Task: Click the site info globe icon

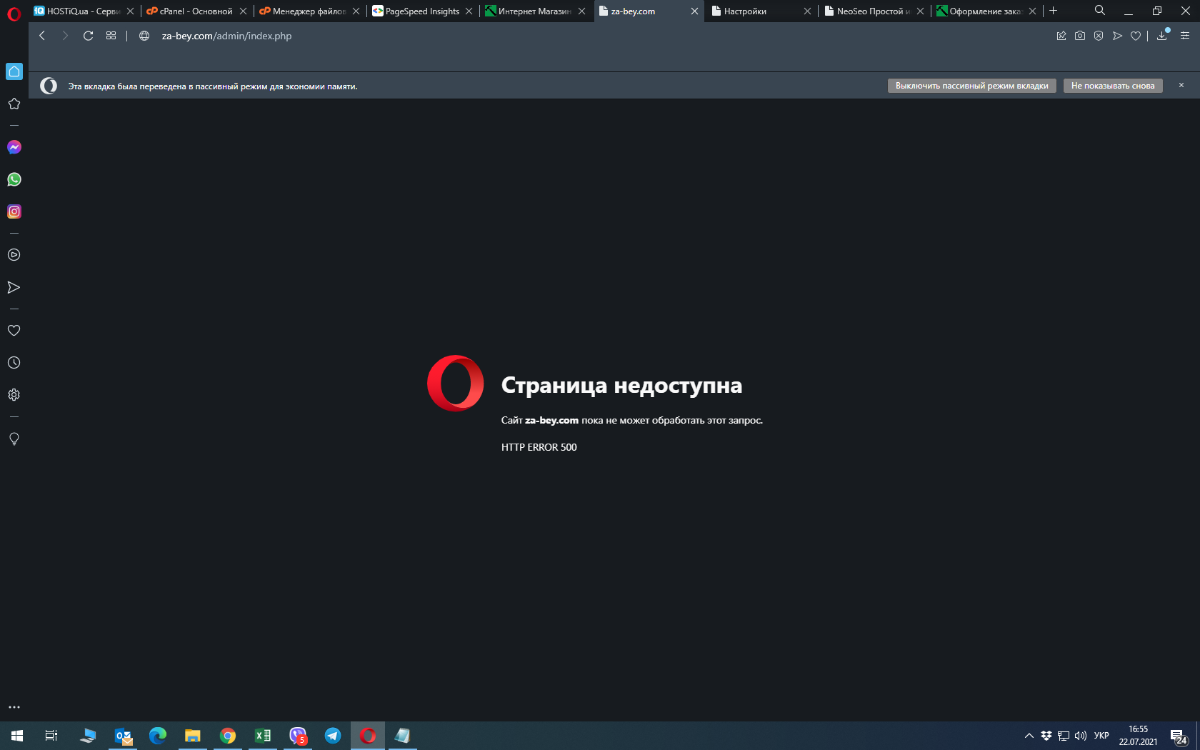Action: tap(144, 35)
